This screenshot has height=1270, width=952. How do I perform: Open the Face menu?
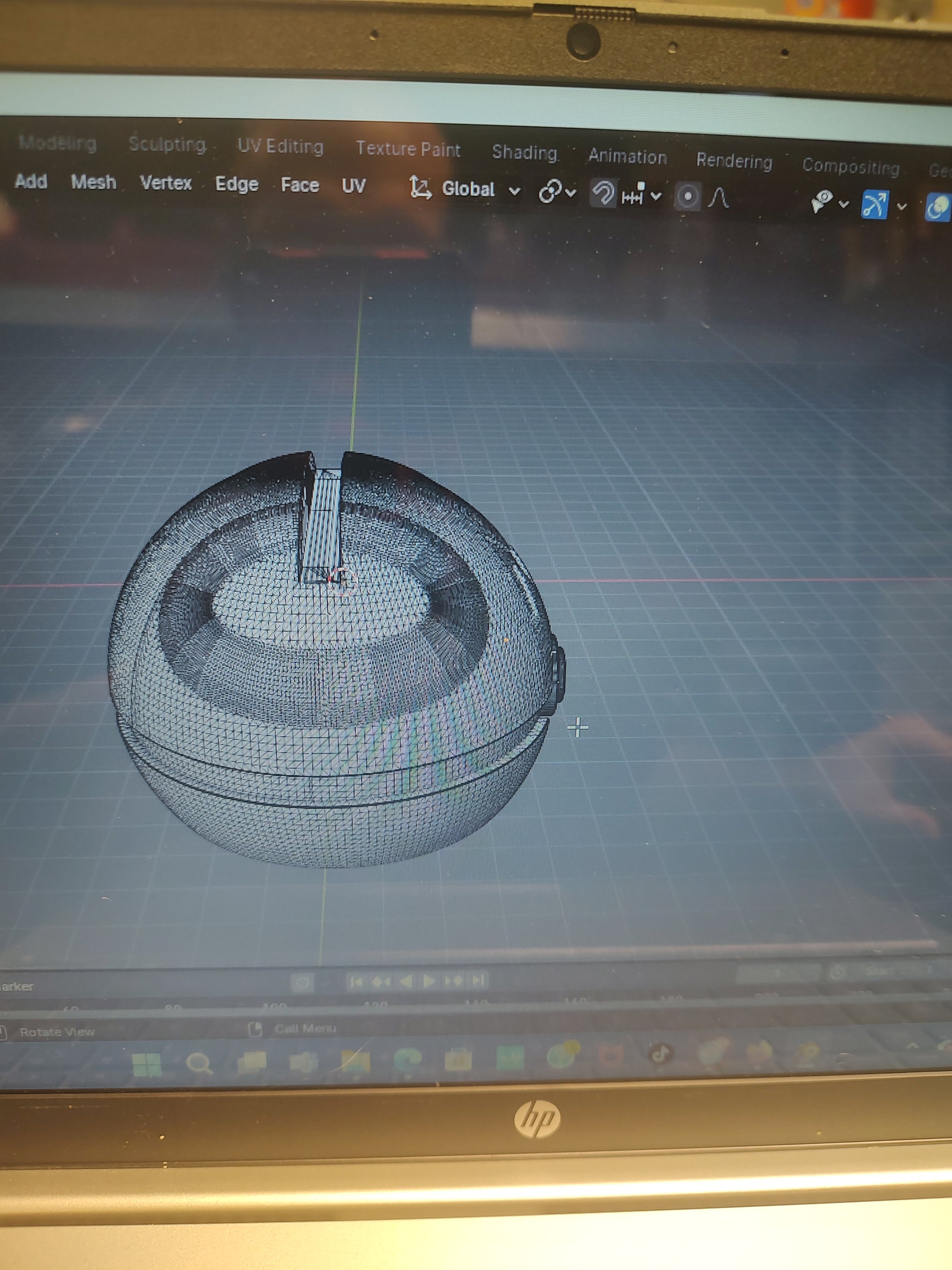coord(299,185)
